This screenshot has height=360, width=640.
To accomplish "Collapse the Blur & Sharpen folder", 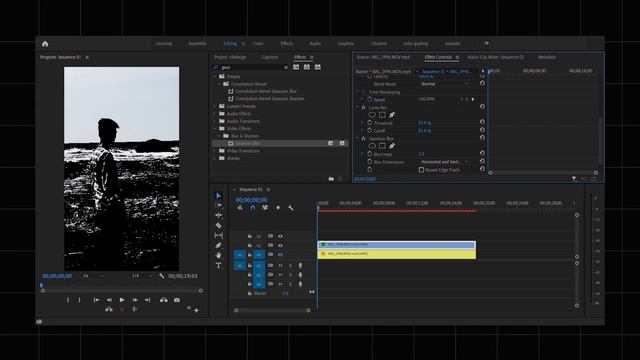I will [x=219, y=136].
